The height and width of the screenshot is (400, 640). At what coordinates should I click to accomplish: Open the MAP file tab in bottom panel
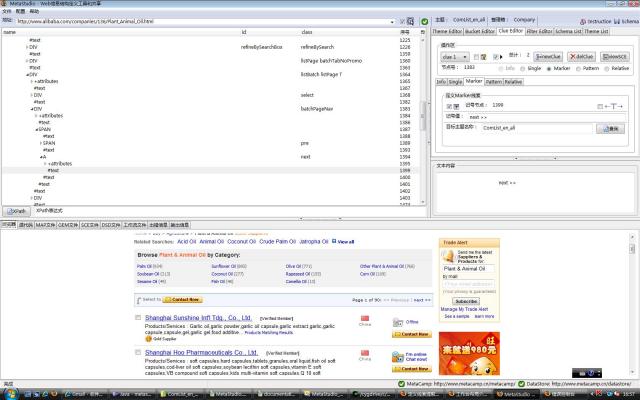pyautogui.click(x=45, y=225)
